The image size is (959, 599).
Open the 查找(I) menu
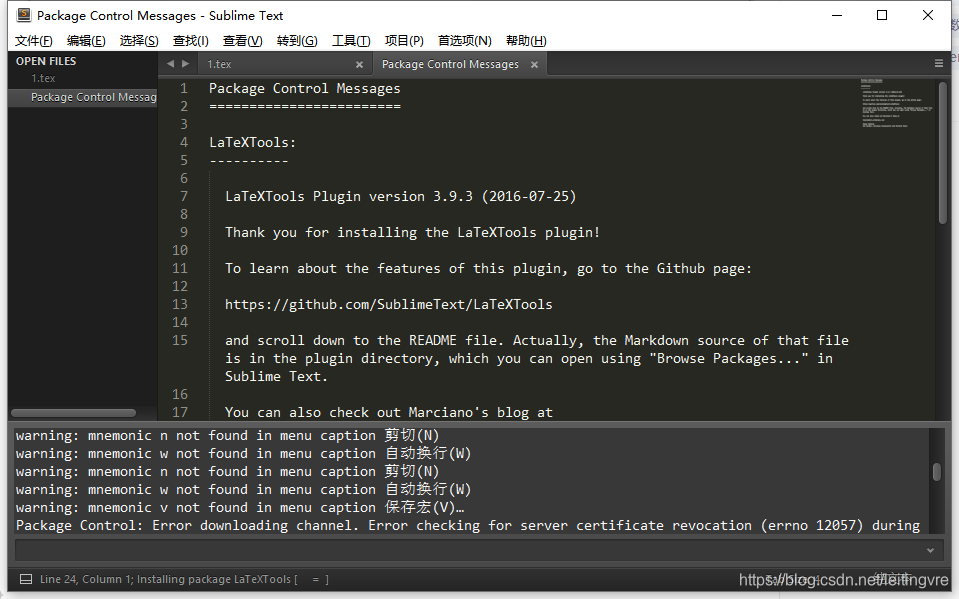tap(191, 41)
